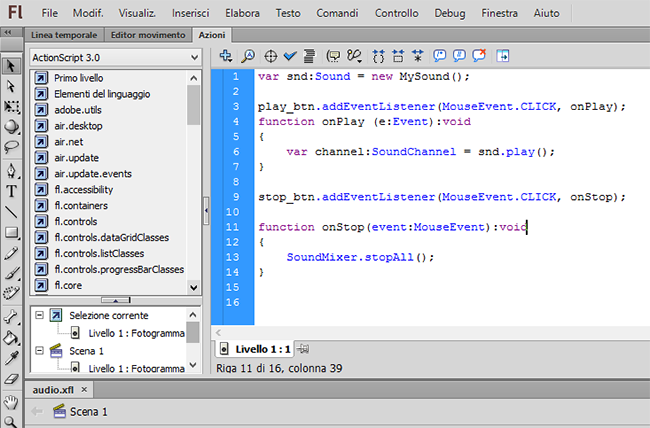Switch to Linea temporale tab
This screenshot has height=428, width=650.
[64, 35]
